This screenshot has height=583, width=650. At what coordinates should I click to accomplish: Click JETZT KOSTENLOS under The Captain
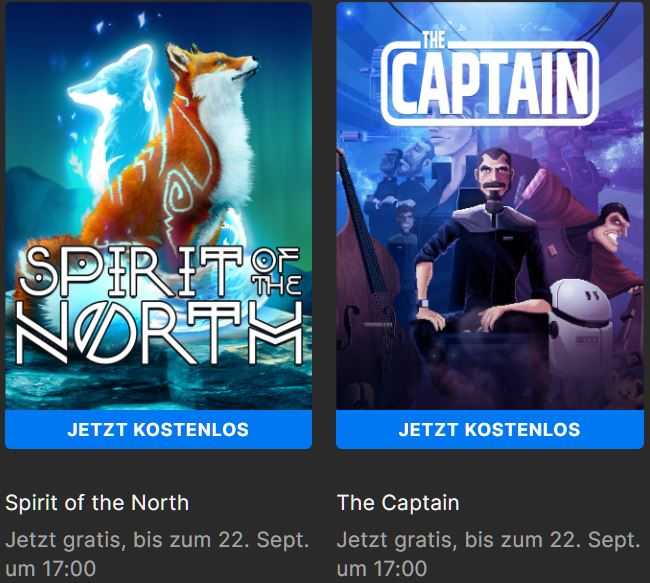click(x=490, y=429)
